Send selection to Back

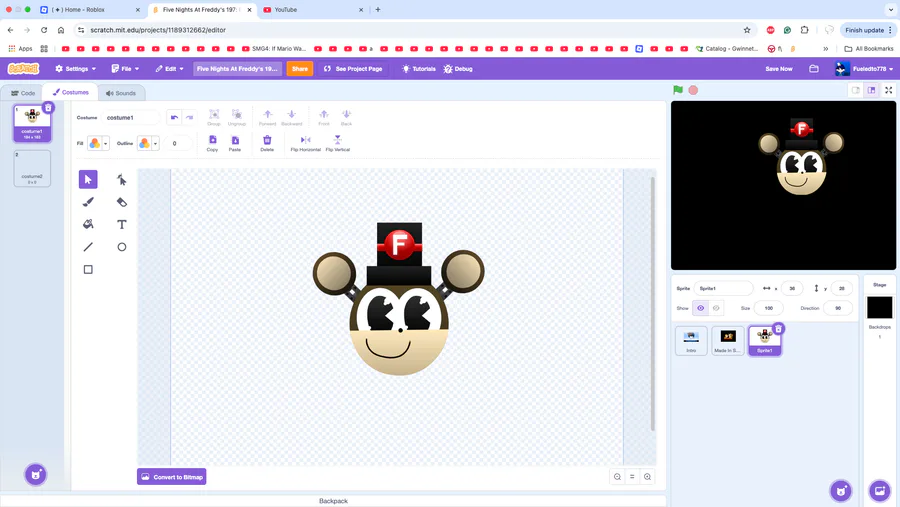[346, 117]
